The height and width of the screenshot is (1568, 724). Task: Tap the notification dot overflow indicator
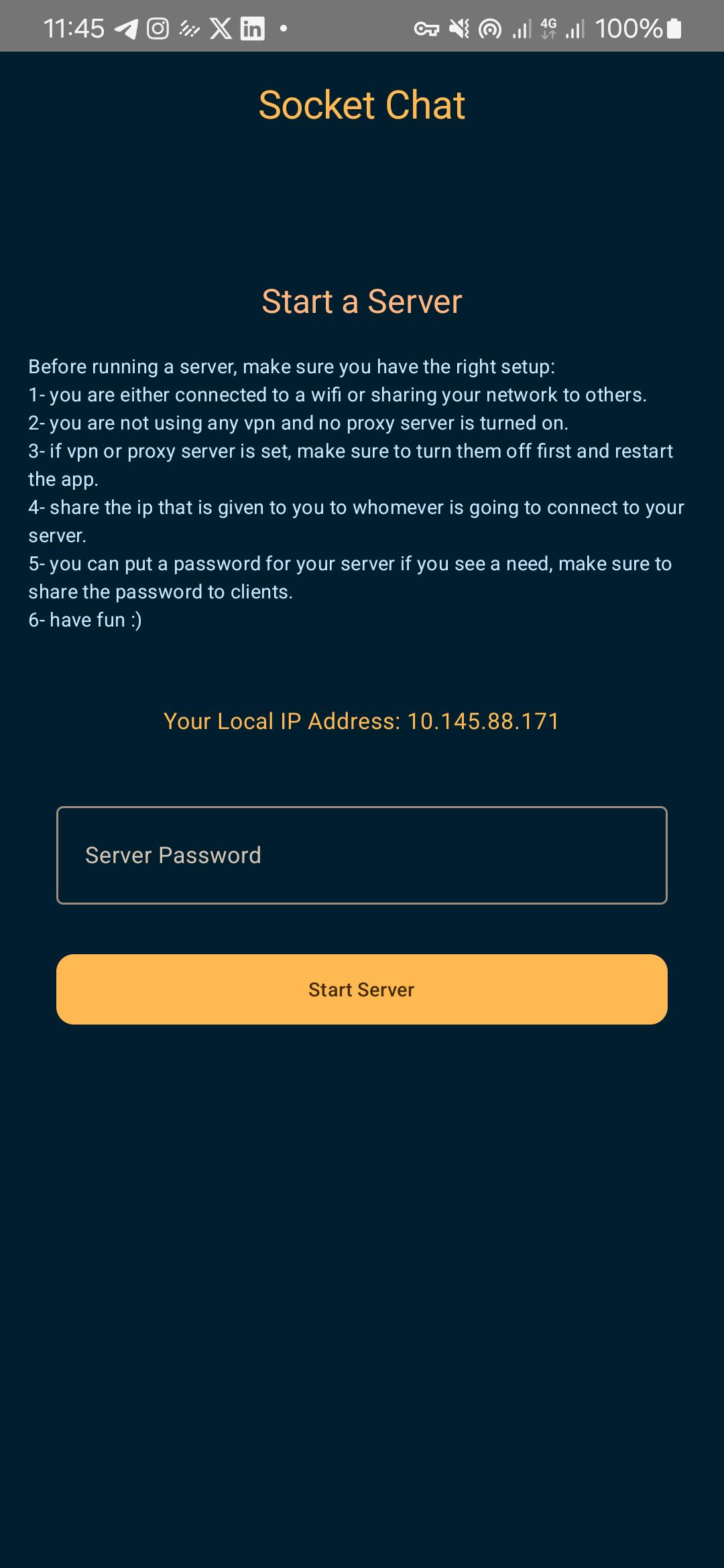coord(284,28)
